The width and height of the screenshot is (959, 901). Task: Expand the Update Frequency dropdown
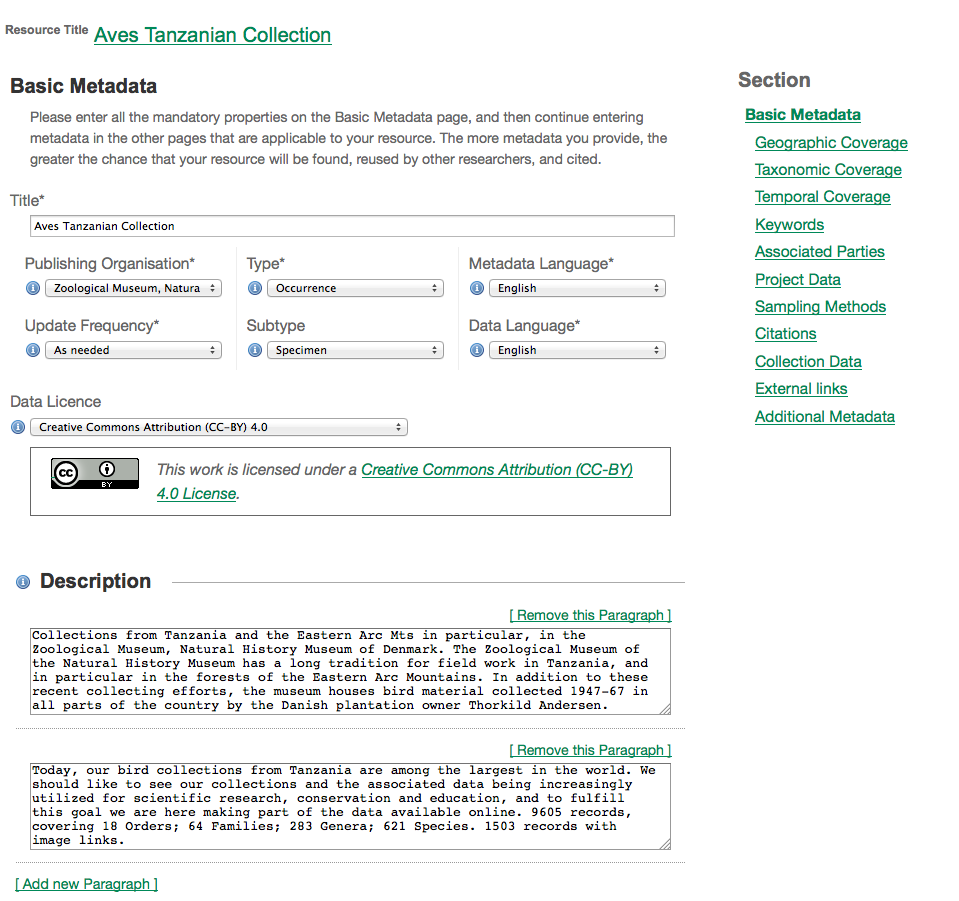tap(133, 350)
